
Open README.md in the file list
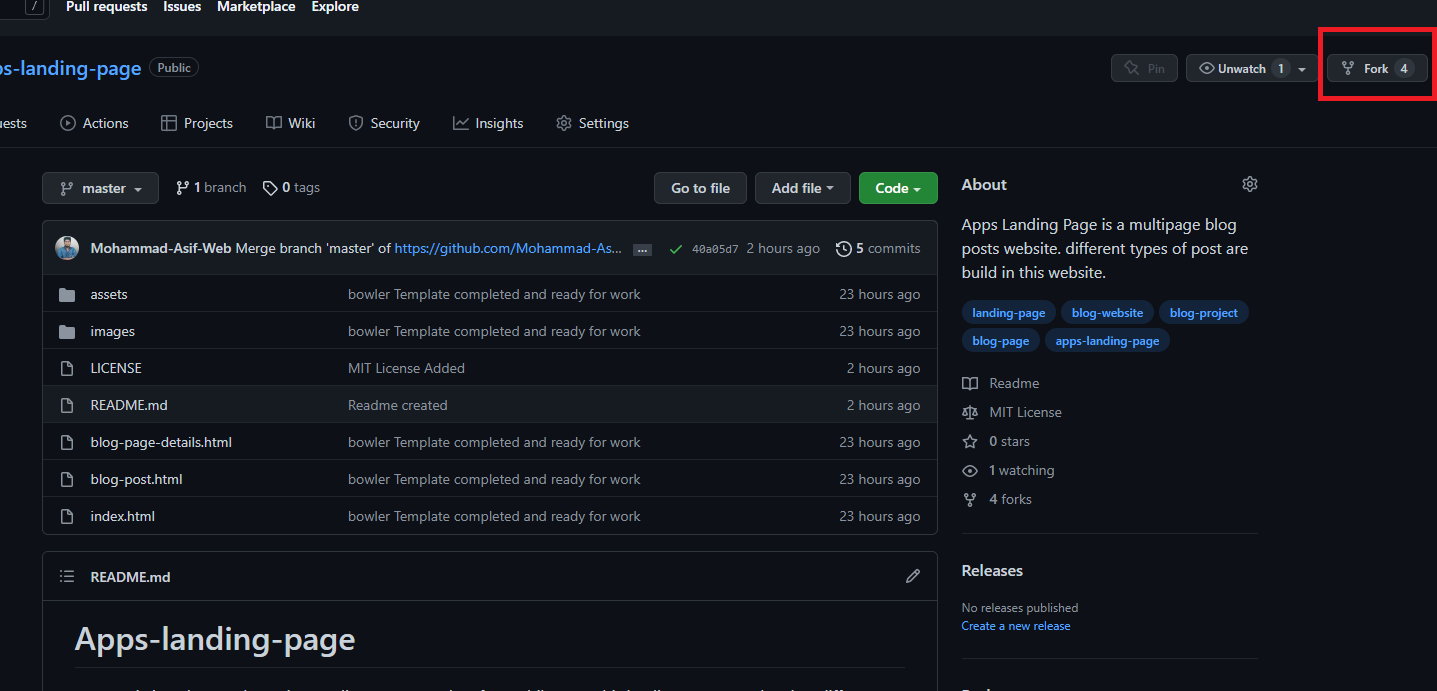point(129,405)
